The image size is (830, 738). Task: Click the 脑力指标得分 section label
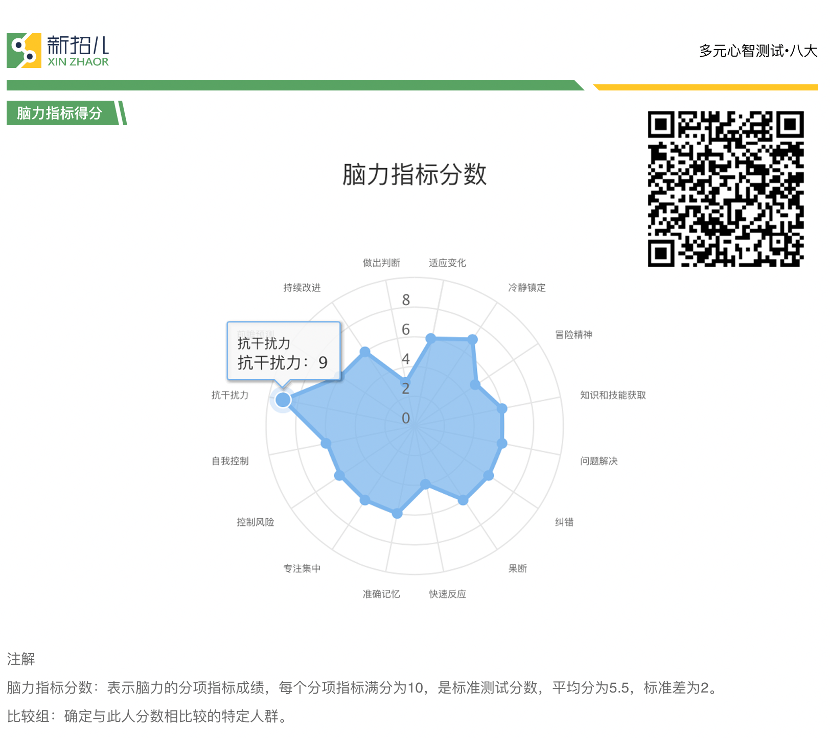(x=59, y=113)
